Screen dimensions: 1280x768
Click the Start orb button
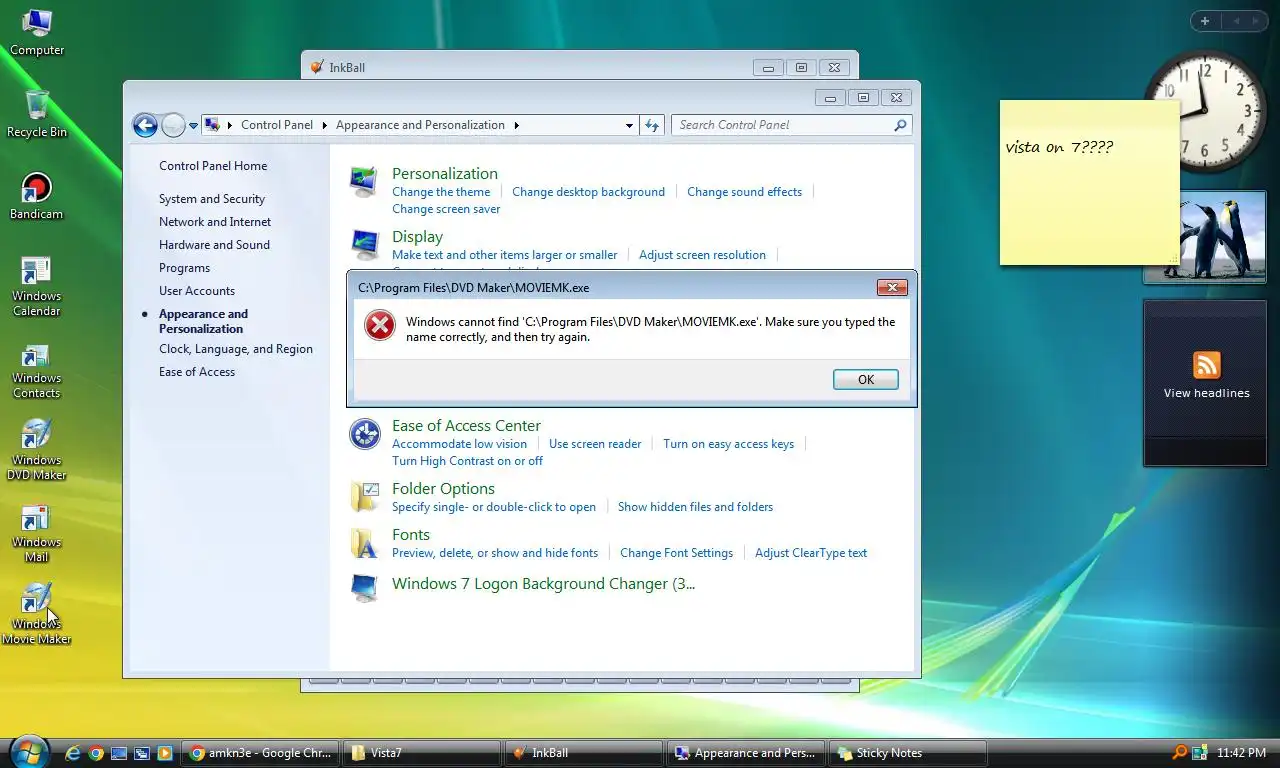click(x=28, y=751)
